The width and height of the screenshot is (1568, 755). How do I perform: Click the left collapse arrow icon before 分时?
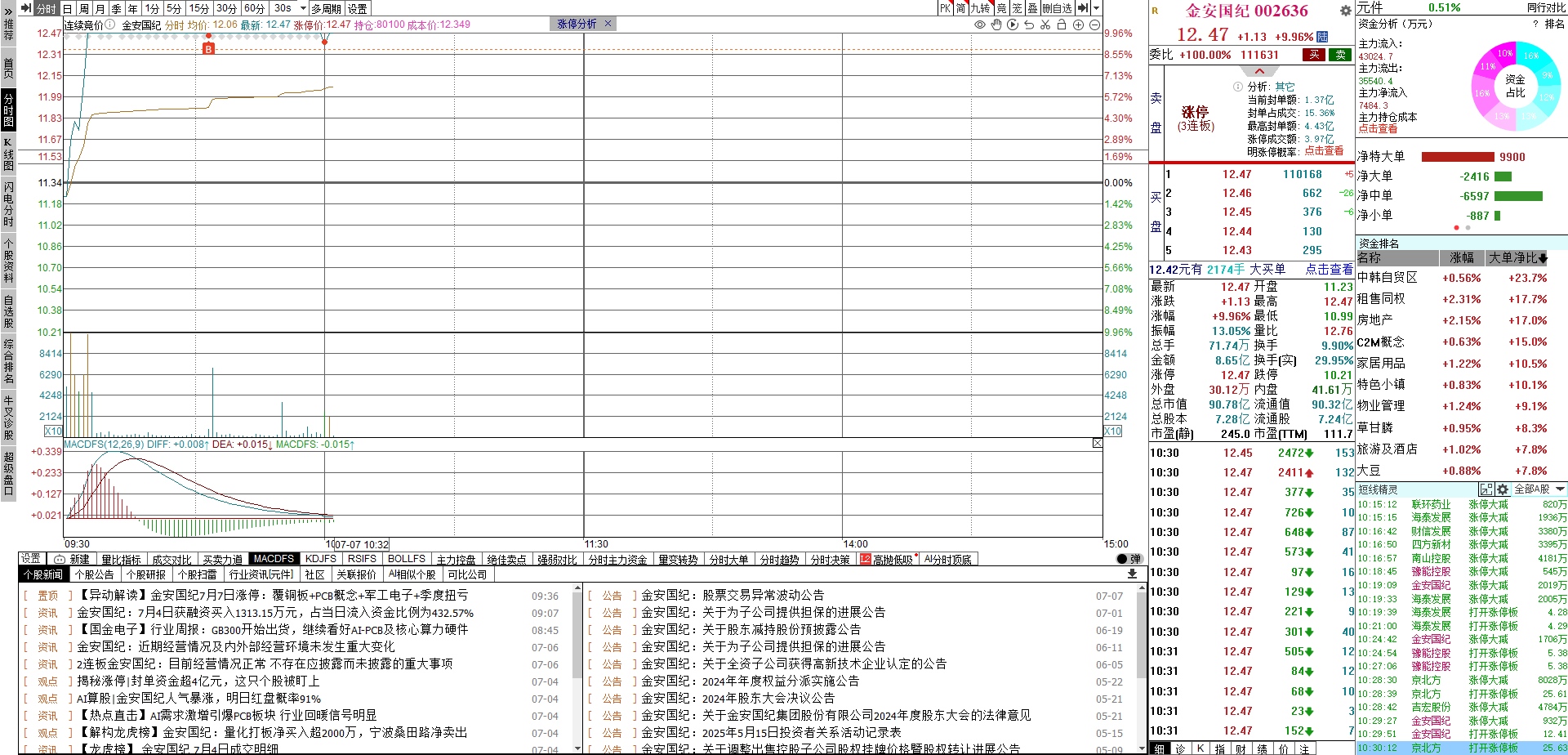[x=25, y=8]
